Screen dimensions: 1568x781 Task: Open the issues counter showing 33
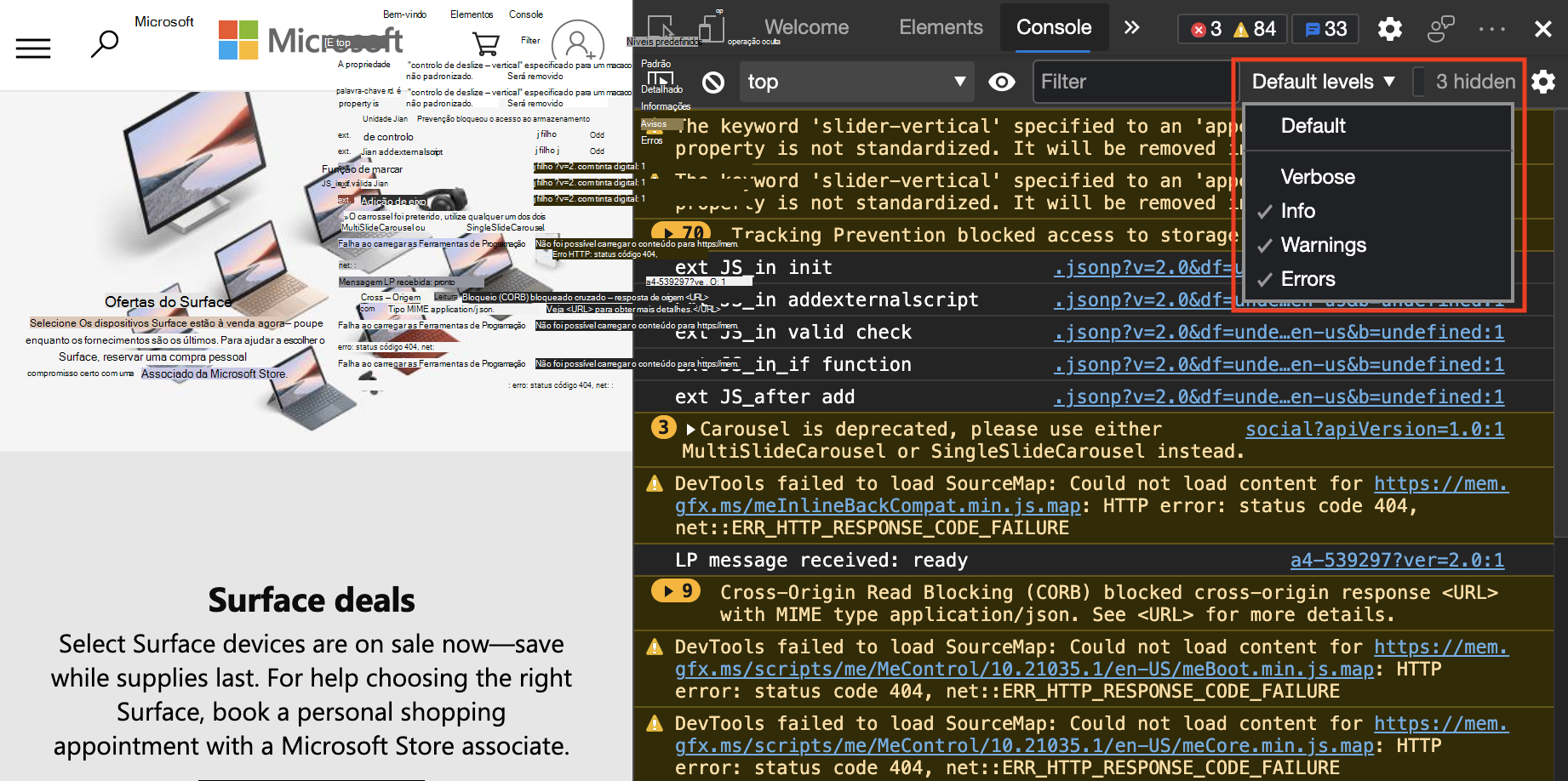1325,29
